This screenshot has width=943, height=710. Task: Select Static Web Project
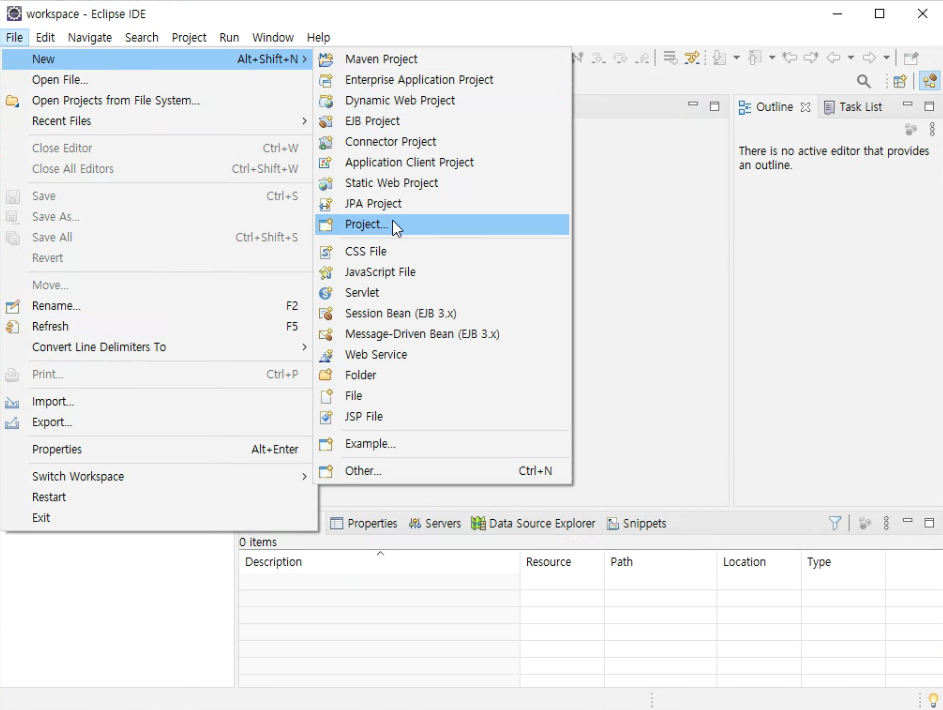point(442,183)
